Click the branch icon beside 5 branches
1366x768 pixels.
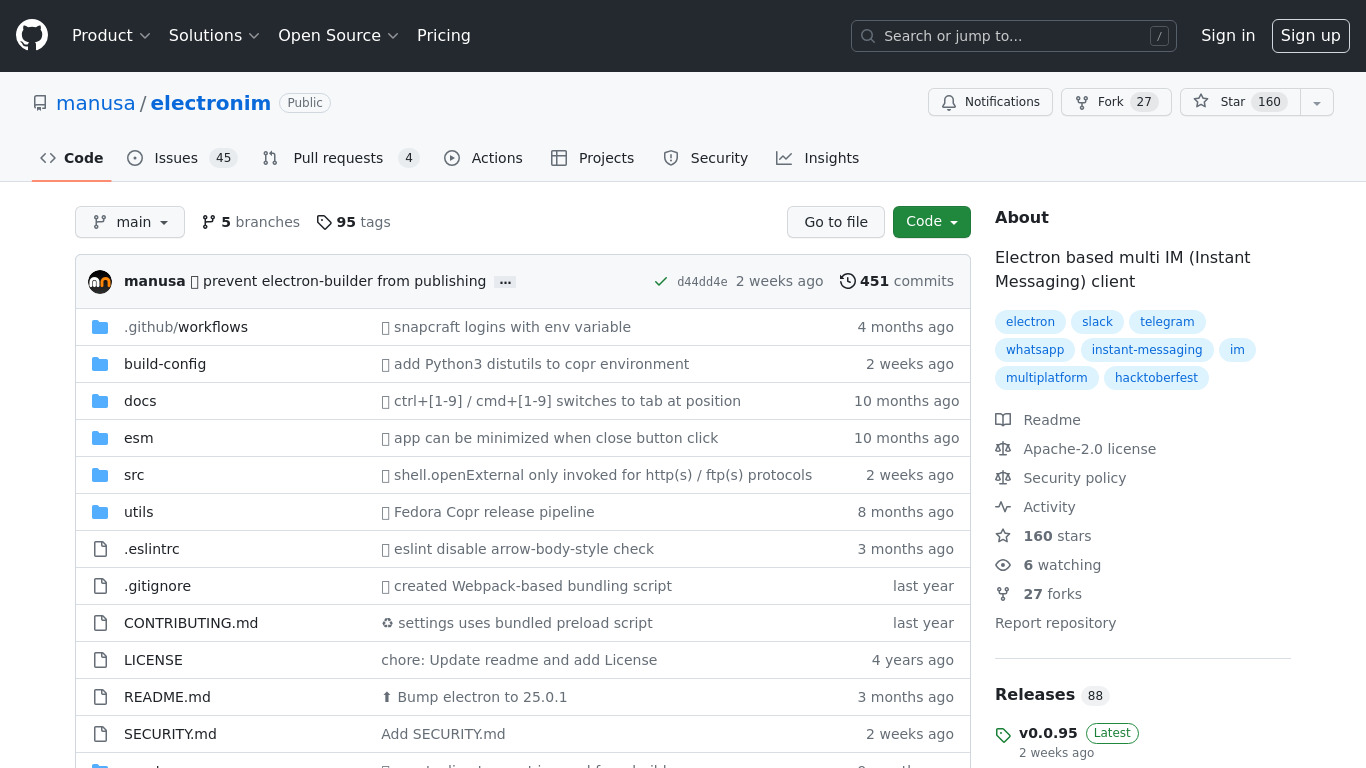[x=209, y=222]
